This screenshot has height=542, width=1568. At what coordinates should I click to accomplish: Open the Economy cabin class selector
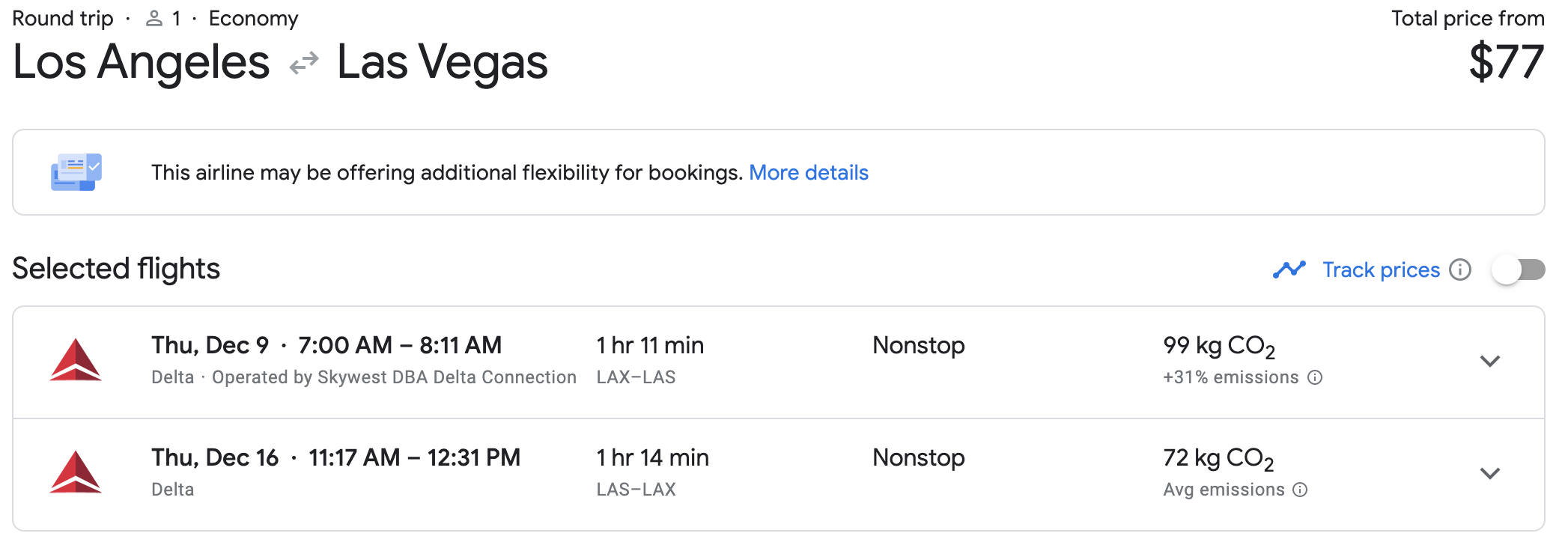click(253, 17)
